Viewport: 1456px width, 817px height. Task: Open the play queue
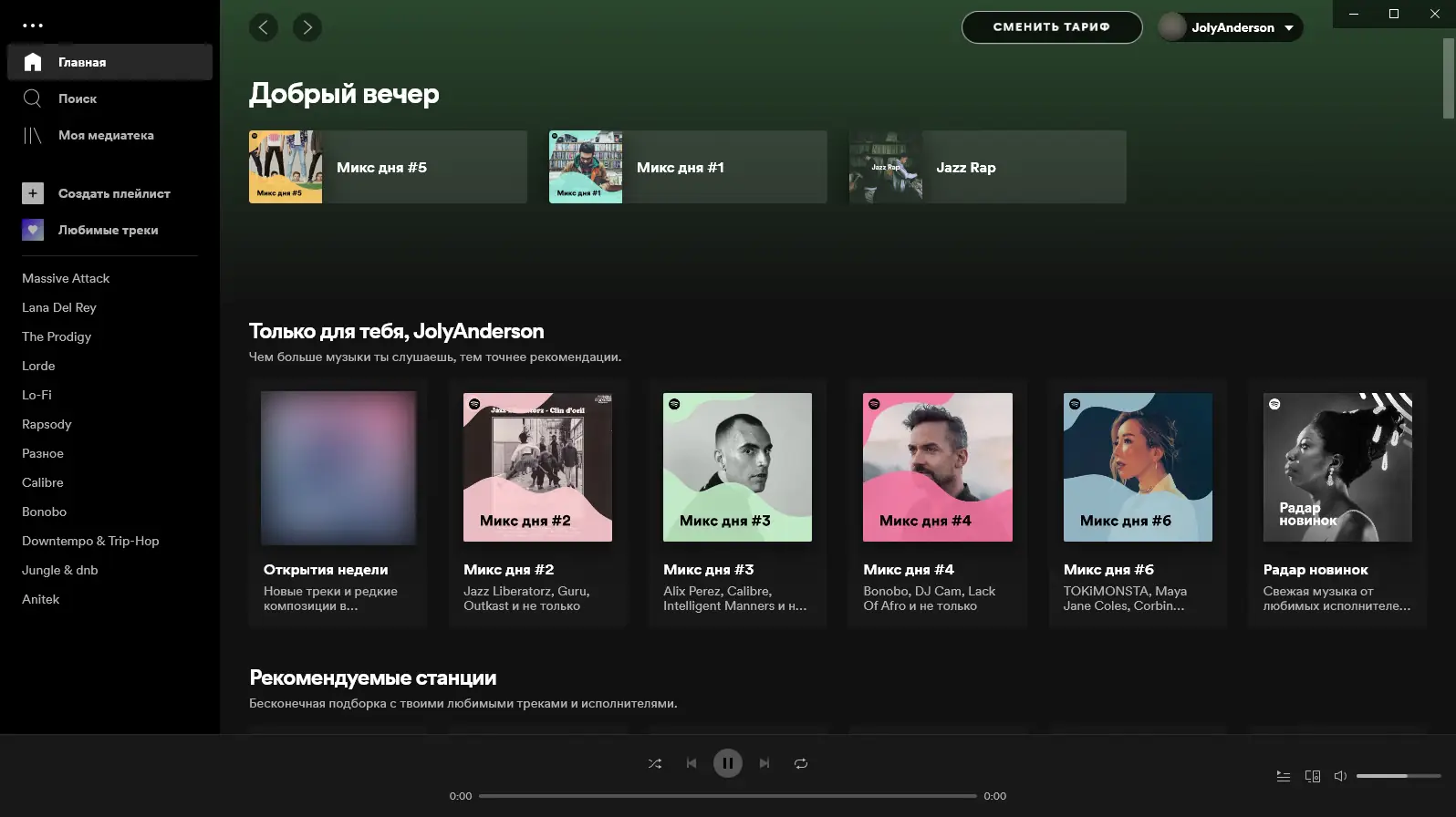(1284, 776)
